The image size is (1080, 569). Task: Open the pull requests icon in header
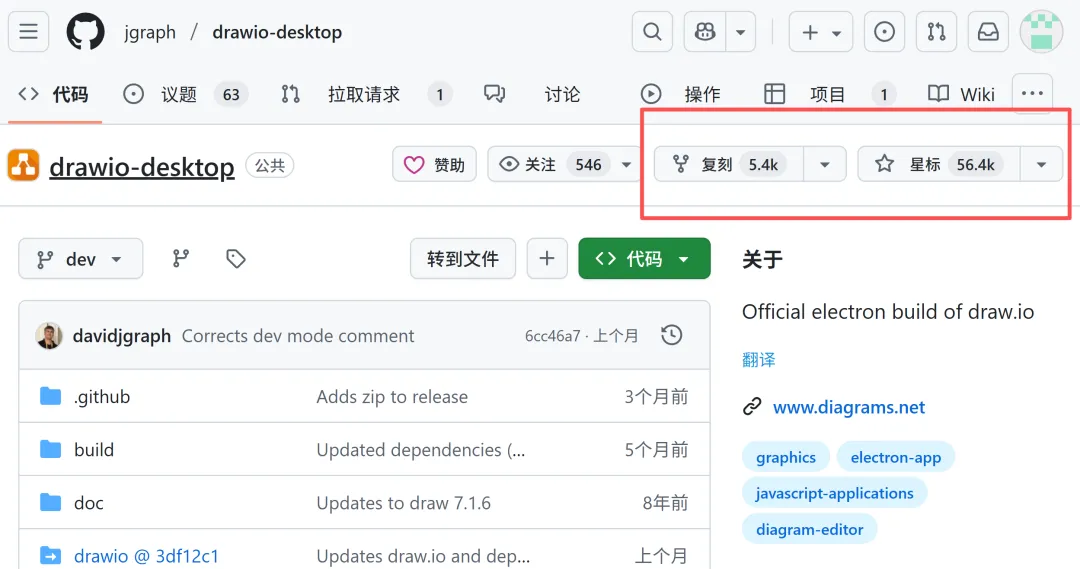point(936,32)
